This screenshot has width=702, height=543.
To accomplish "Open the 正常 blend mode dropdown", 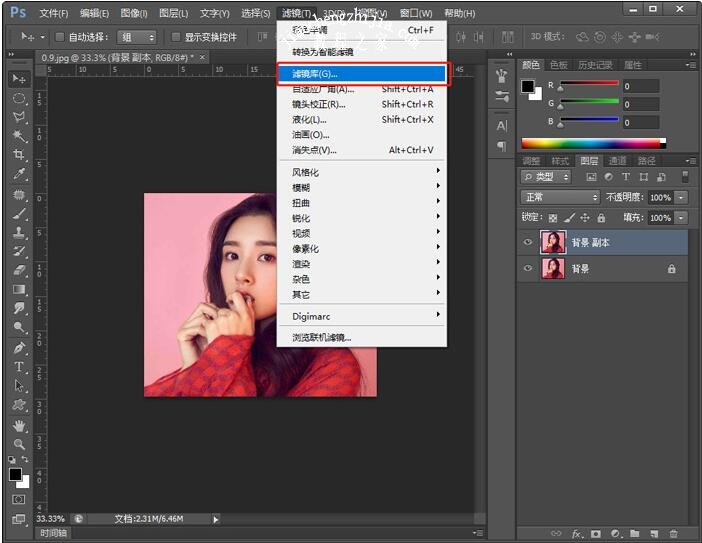I will click(x=560, y=198).
